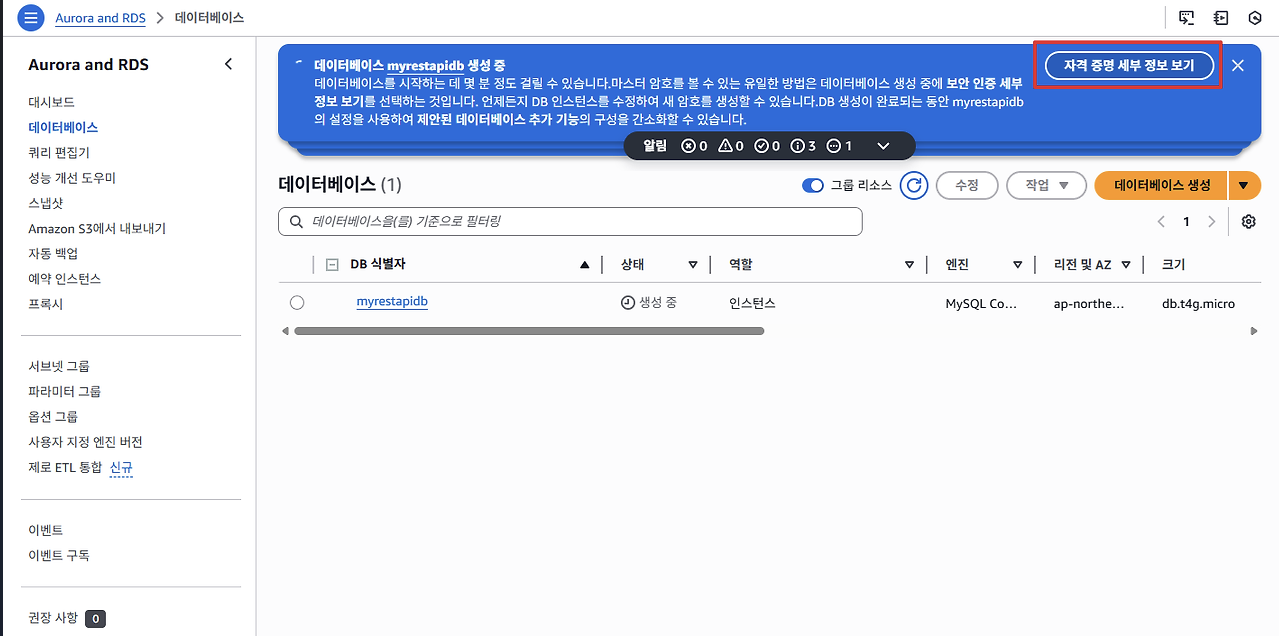
Task: Click the 인스턴스 role cell
Action: pyautogui.click(x=752, y=302)
